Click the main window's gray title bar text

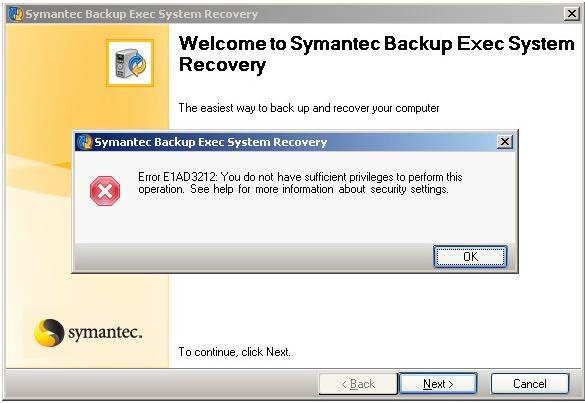coord(142,14)
